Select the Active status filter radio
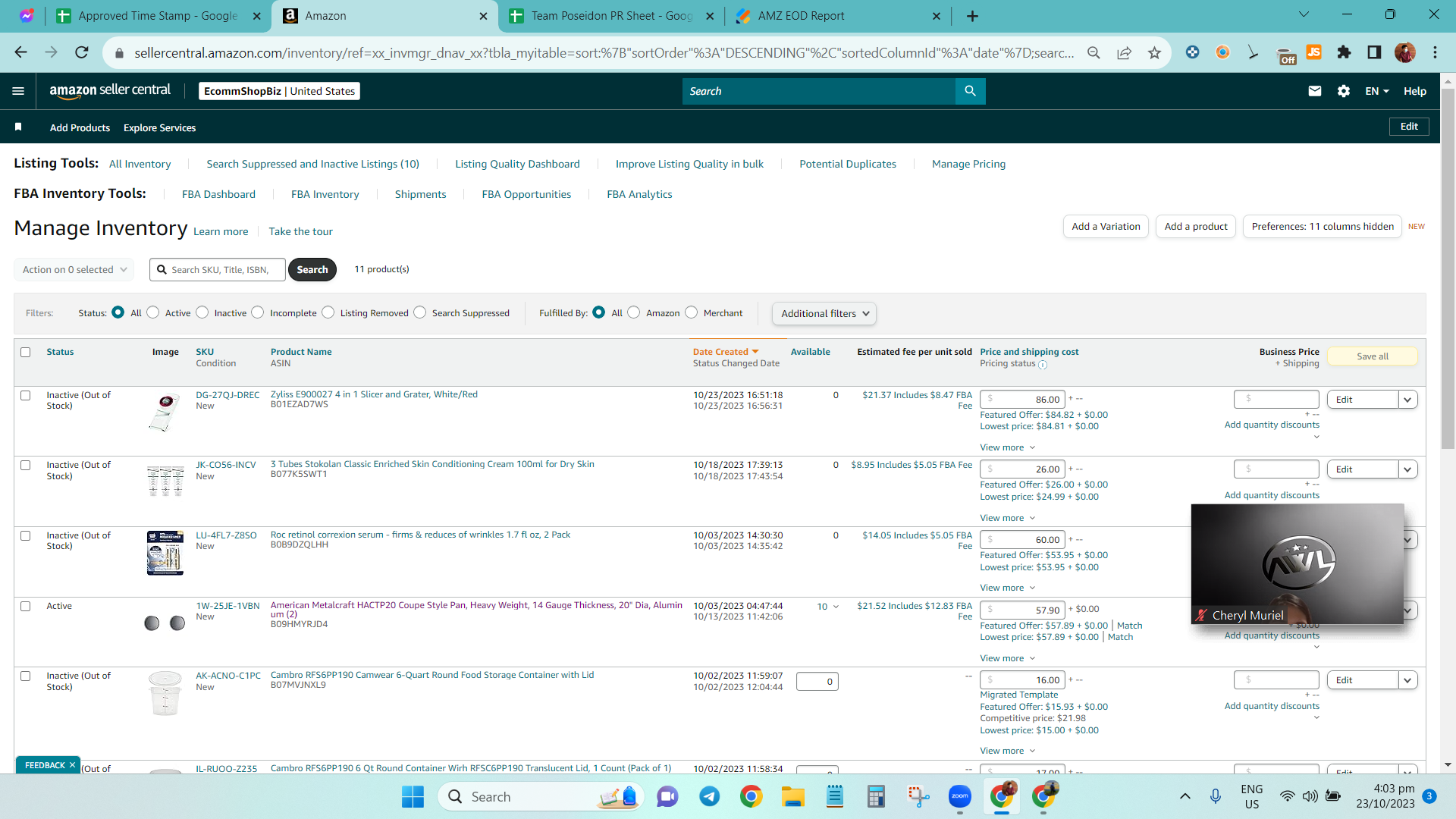 coord(153,312)
